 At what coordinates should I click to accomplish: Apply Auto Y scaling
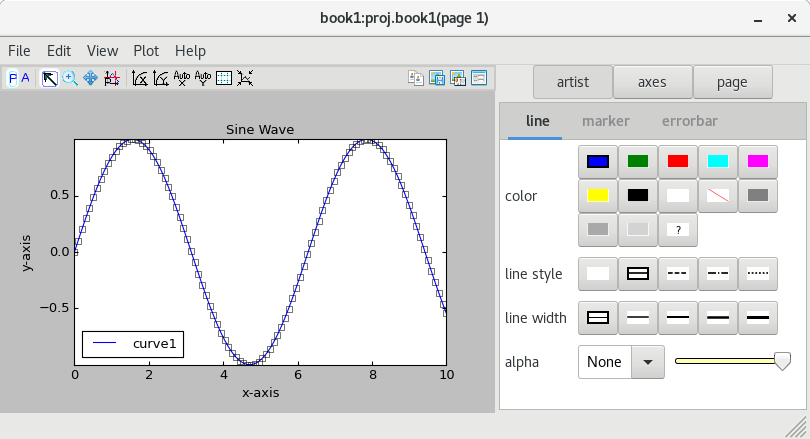pyautogui.click(x=203, y=79)
